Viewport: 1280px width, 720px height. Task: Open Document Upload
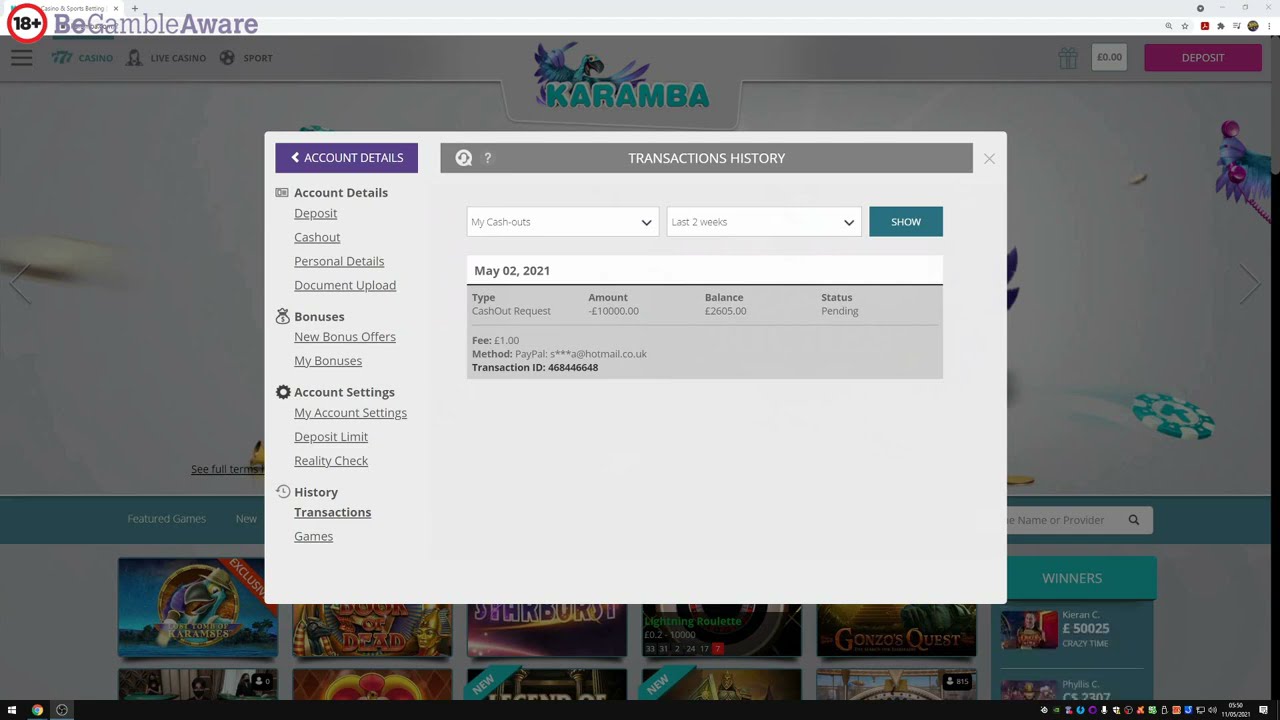tap(345, 285)
